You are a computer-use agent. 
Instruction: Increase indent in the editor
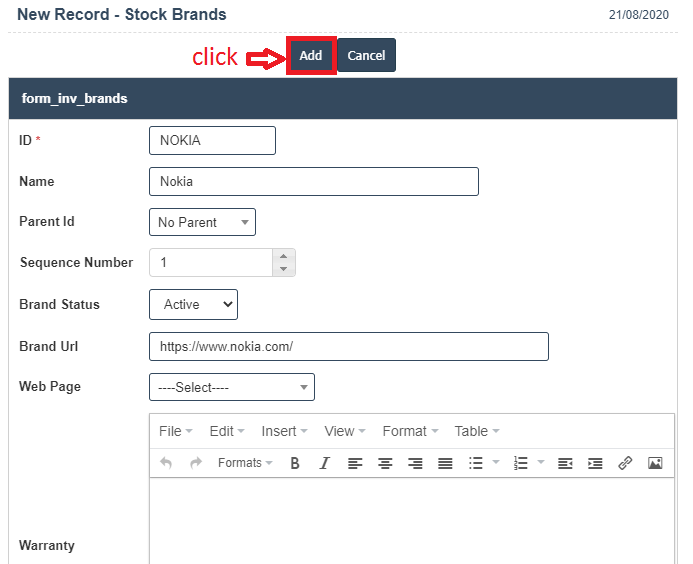(595, 463)
